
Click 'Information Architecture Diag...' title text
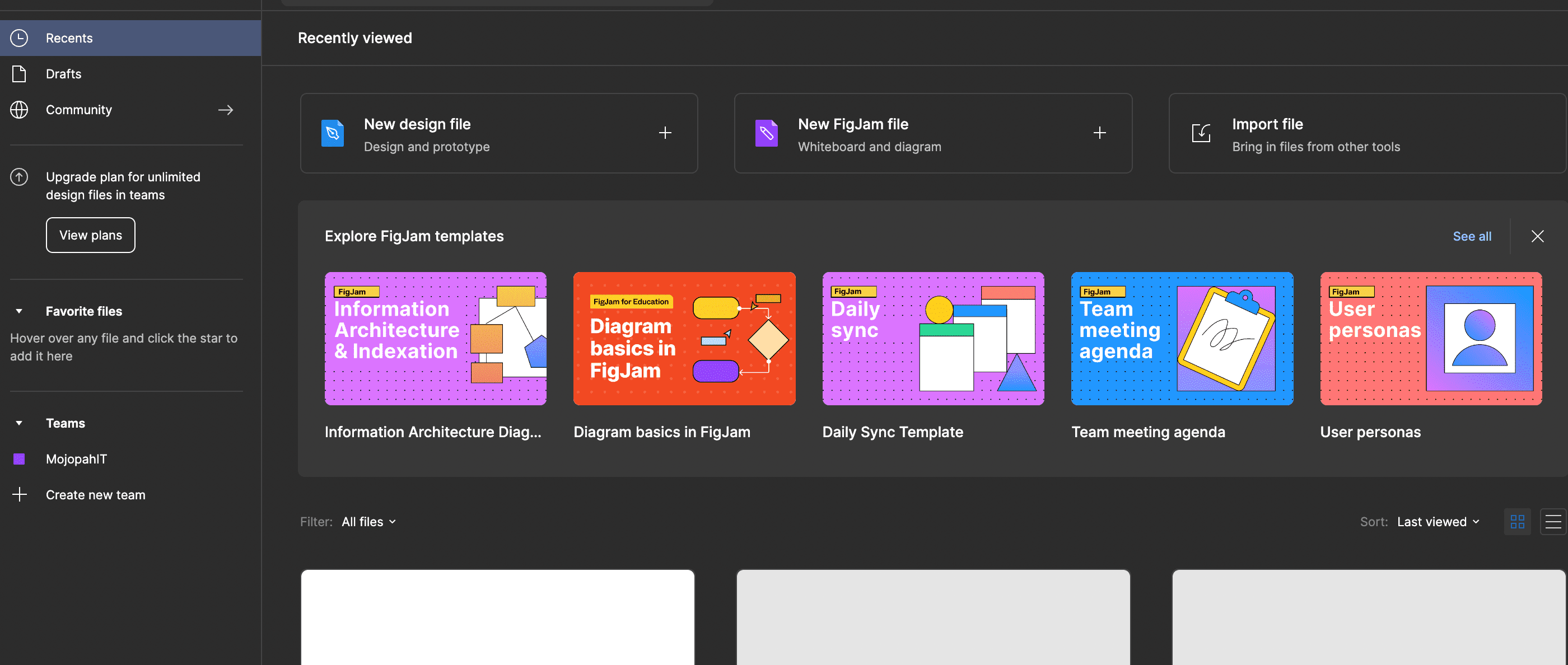pos(433,432)
